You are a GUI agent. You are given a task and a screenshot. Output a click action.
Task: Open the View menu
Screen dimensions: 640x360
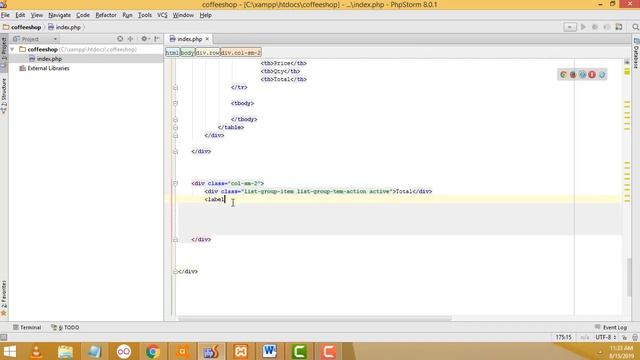[37, 15]
